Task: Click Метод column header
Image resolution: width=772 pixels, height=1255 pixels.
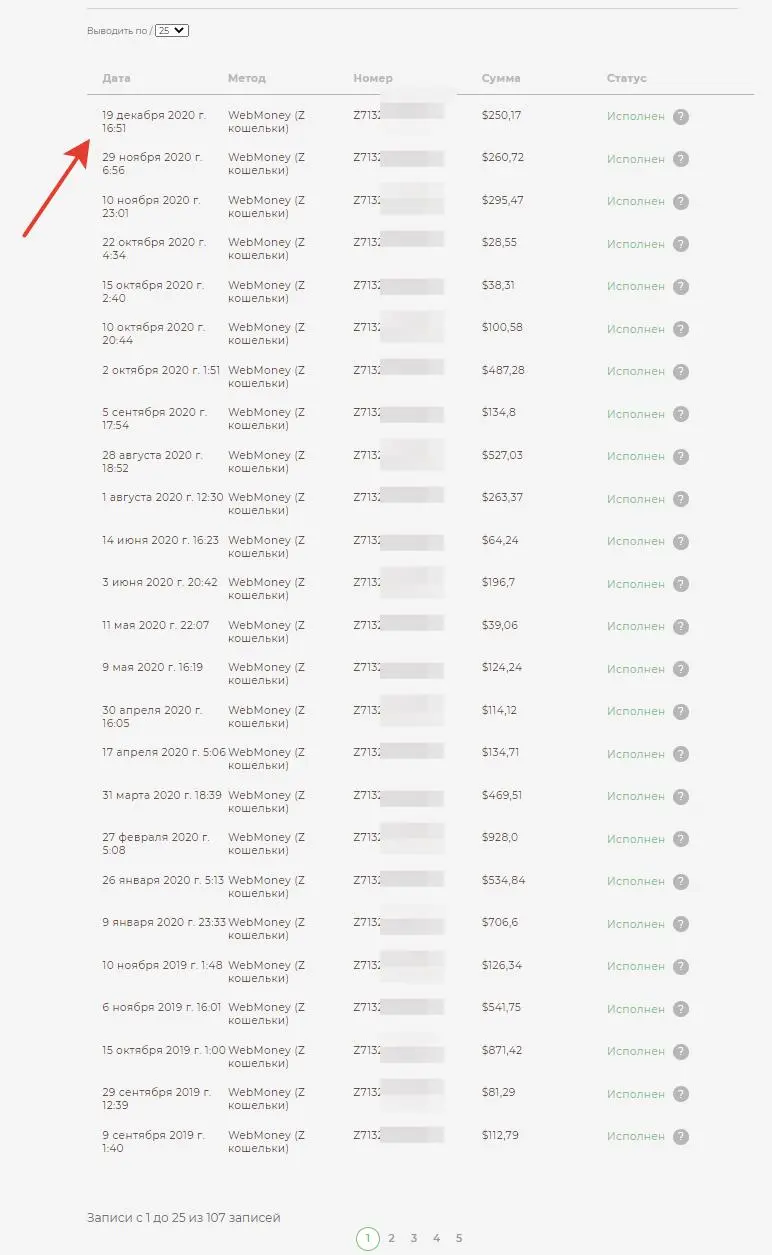Action: [247, 78]
